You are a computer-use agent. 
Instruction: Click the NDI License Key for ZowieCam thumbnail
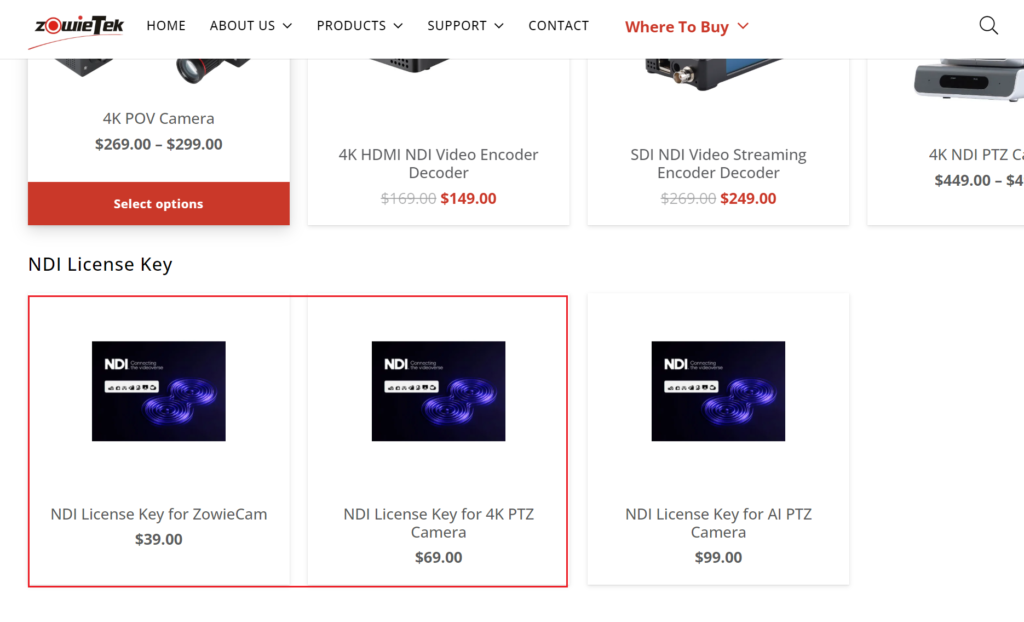159,391
